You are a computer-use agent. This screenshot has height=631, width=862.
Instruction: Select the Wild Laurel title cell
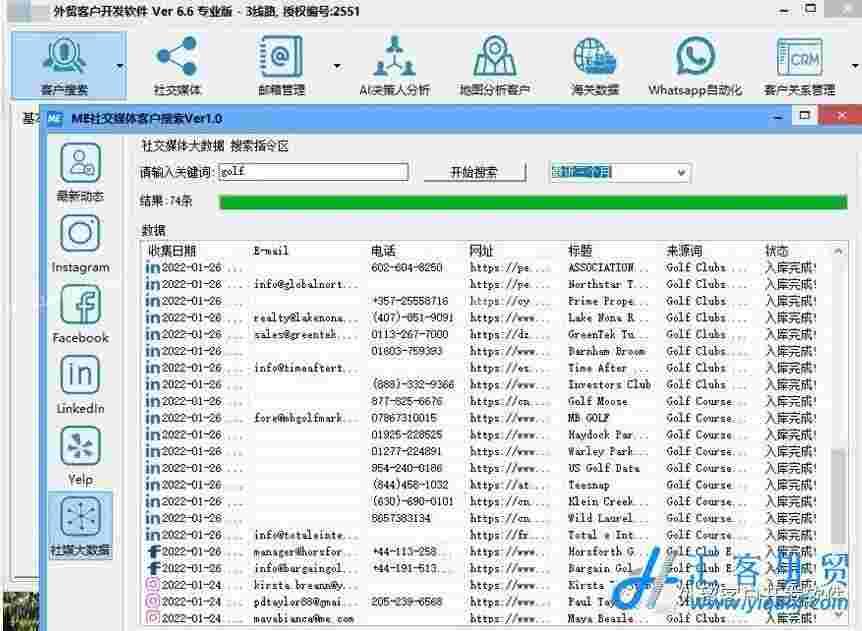[608, 518]
